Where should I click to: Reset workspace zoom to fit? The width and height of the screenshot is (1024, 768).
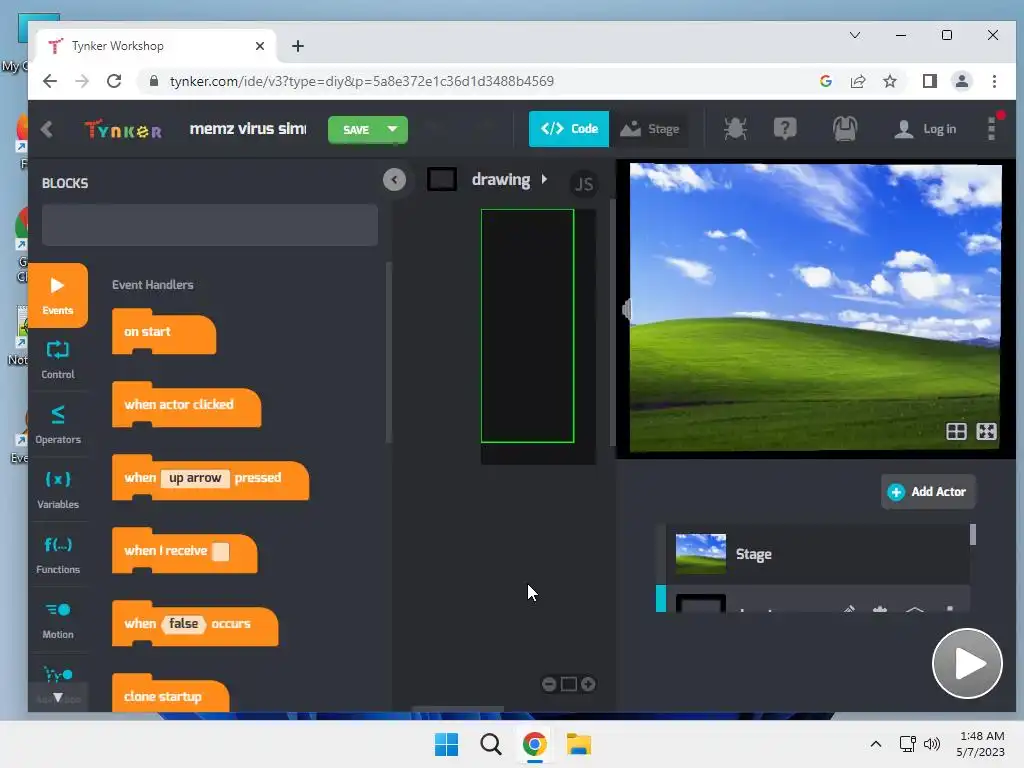tap(569, 684)
